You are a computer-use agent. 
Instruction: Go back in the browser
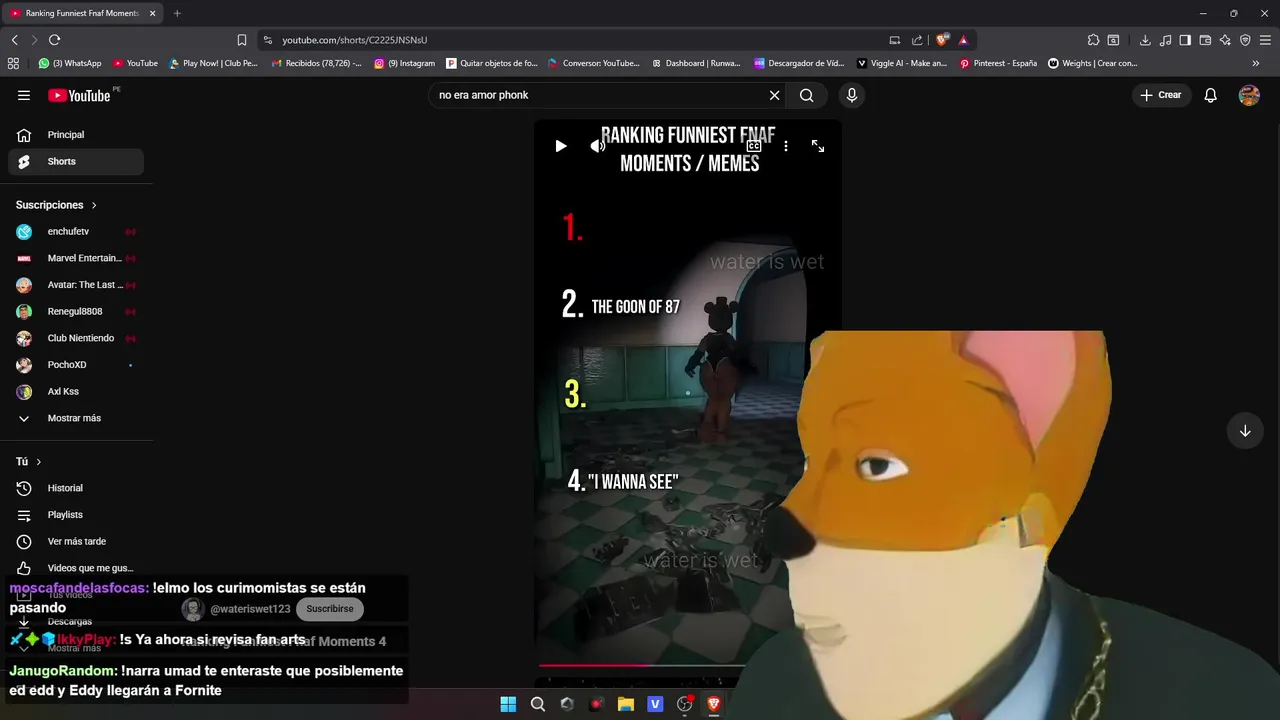coord(14,40)
